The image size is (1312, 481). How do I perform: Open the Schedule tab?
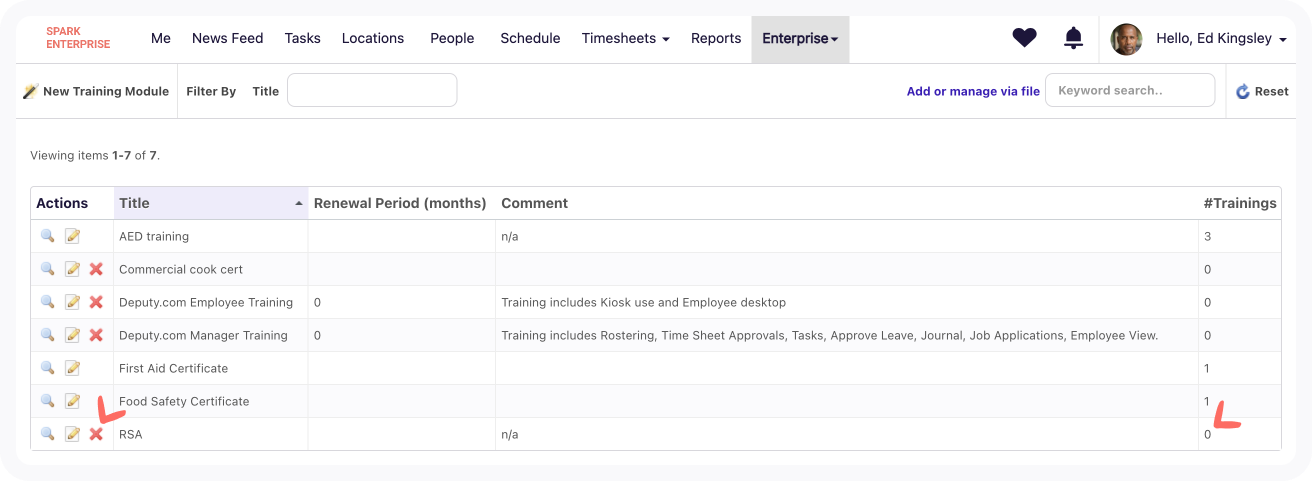tap(530, 38)
